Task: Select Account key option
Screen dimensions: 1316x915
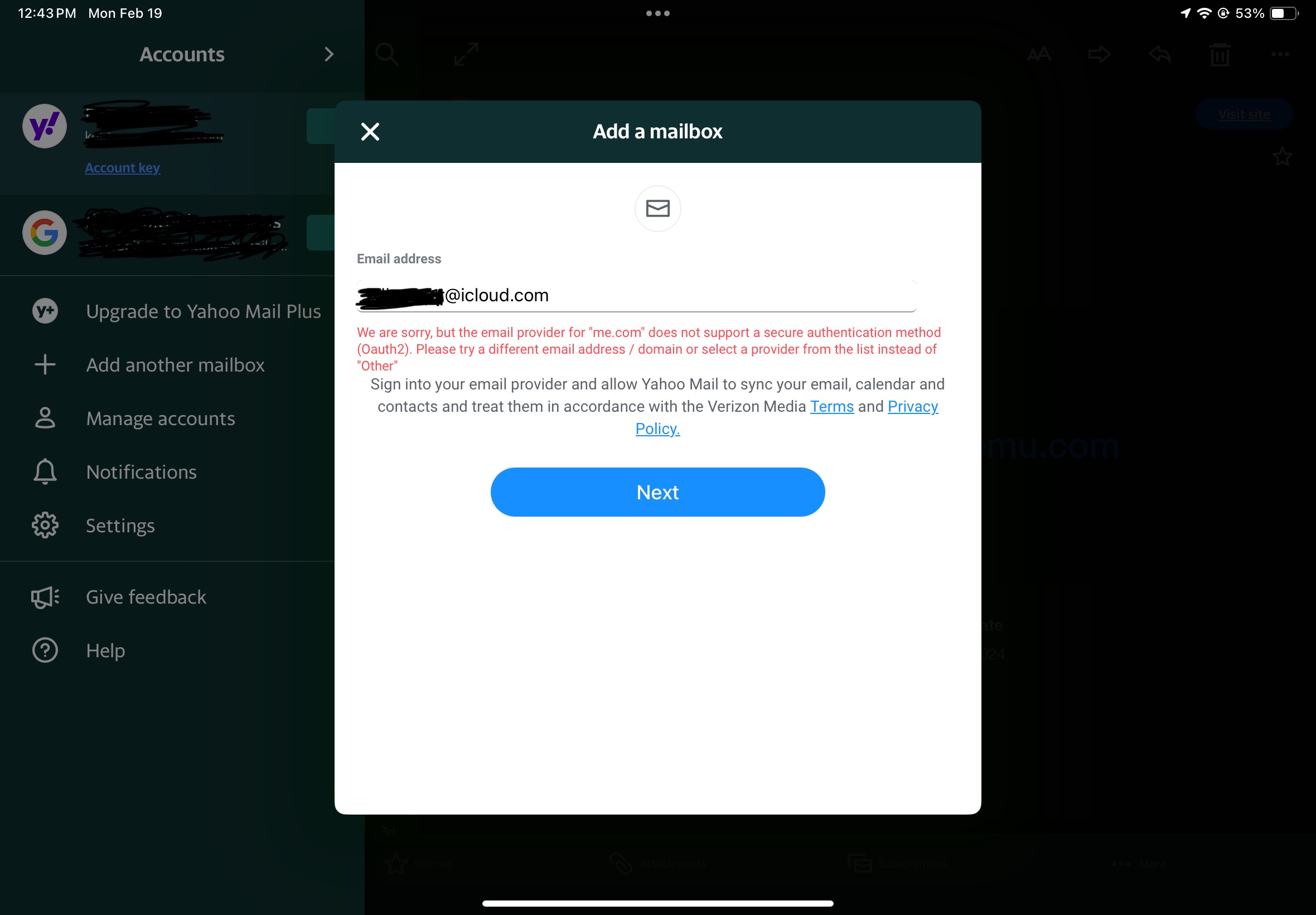Action: [x=122, y=168]
